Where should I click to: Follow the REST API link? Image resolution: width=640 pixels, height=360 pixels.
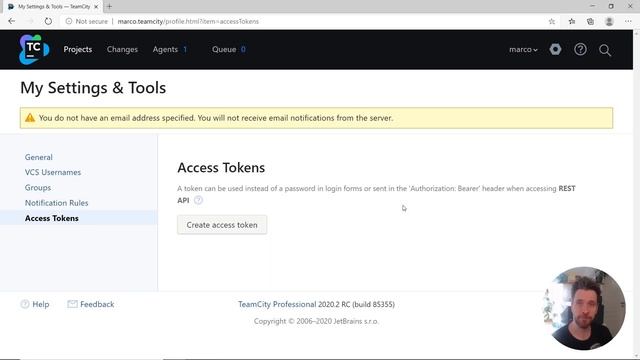pos(567,189)
